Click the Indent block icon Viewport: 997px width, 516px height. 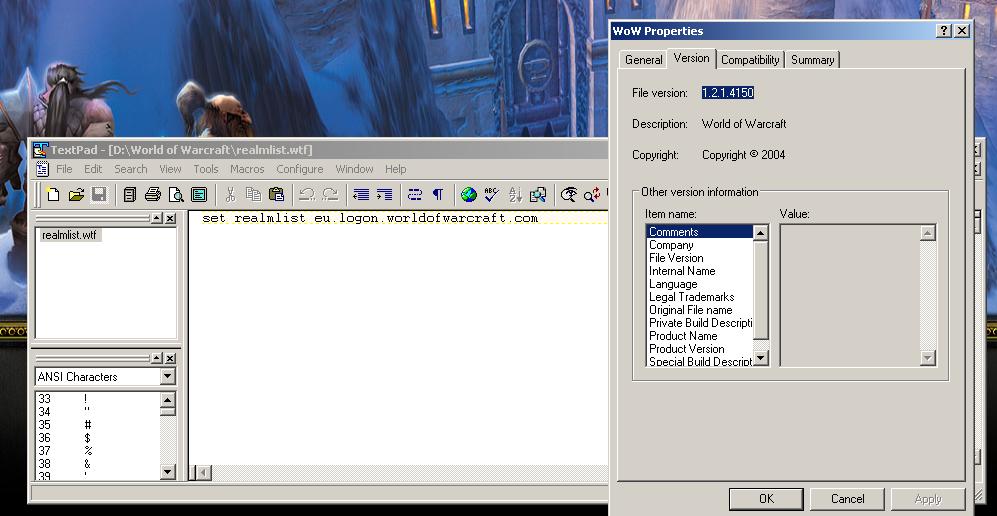[384, 194]
